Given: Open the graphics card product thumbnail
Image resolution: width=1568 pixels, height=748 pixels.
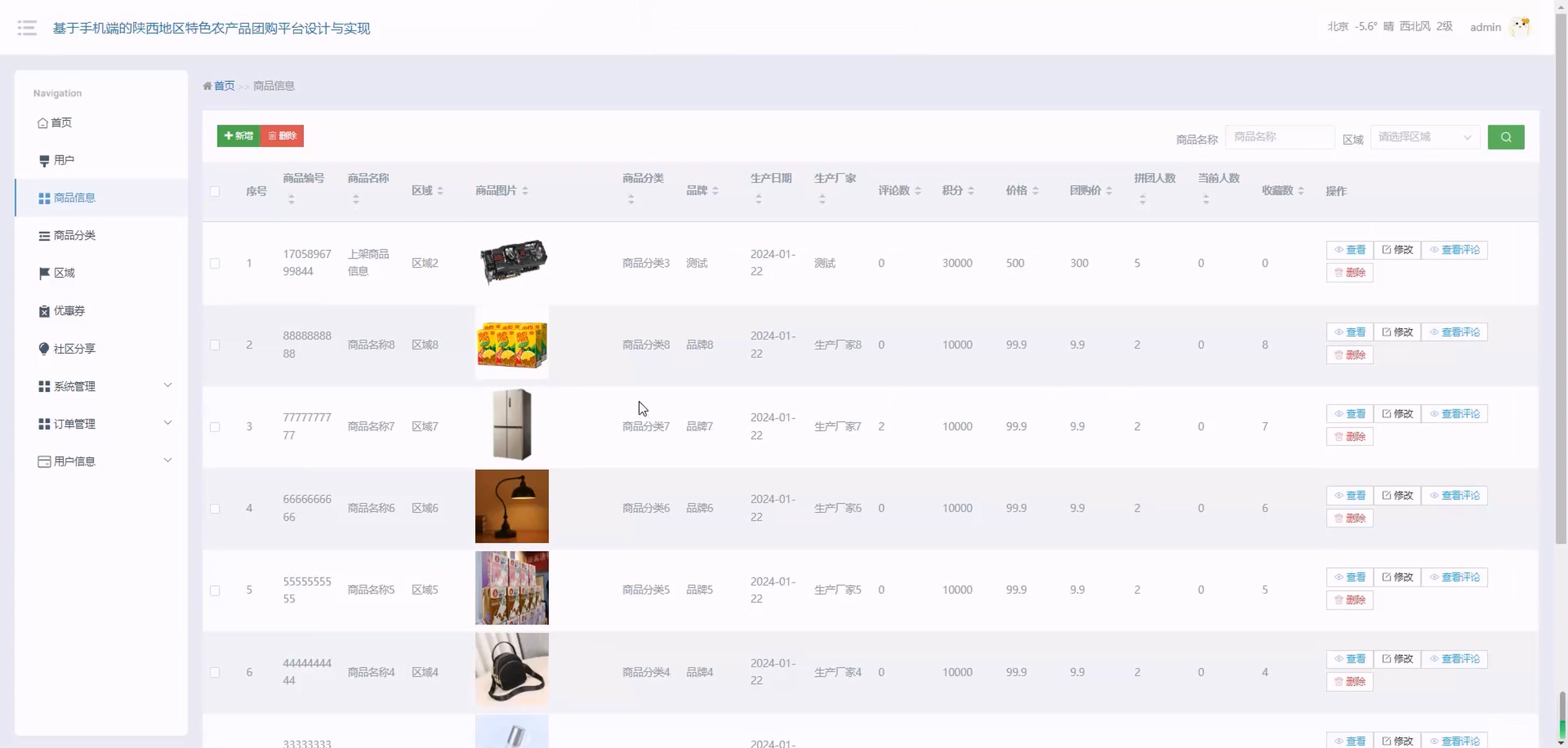Looking at the screenshot, I should point(512,262).
